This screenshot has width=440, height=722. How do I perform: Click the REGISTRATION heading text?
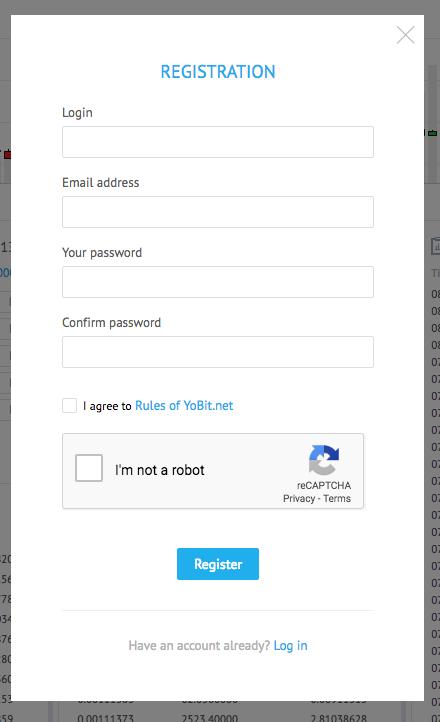pos(218,72)
